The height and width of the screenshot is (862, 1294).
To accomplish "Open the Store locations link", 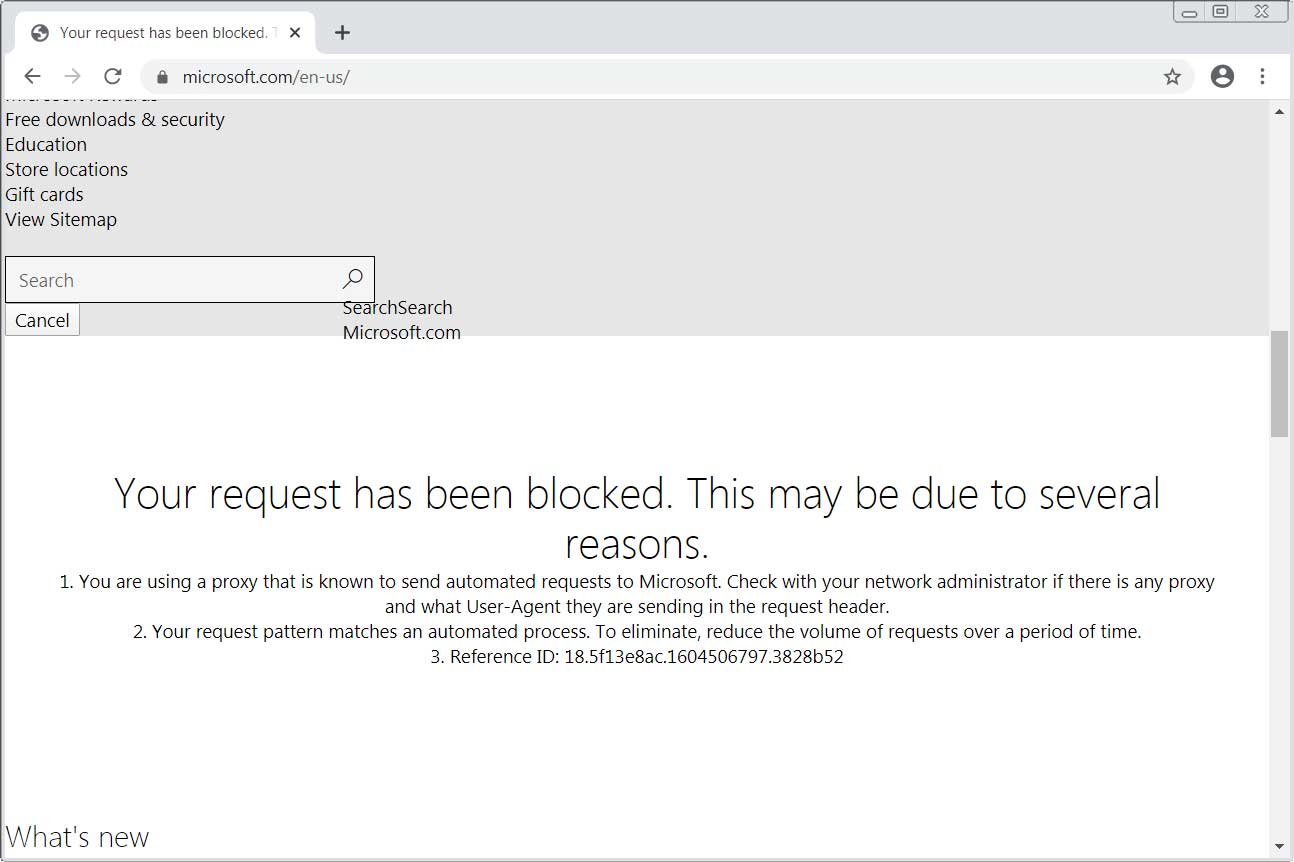I will [67, 169].
